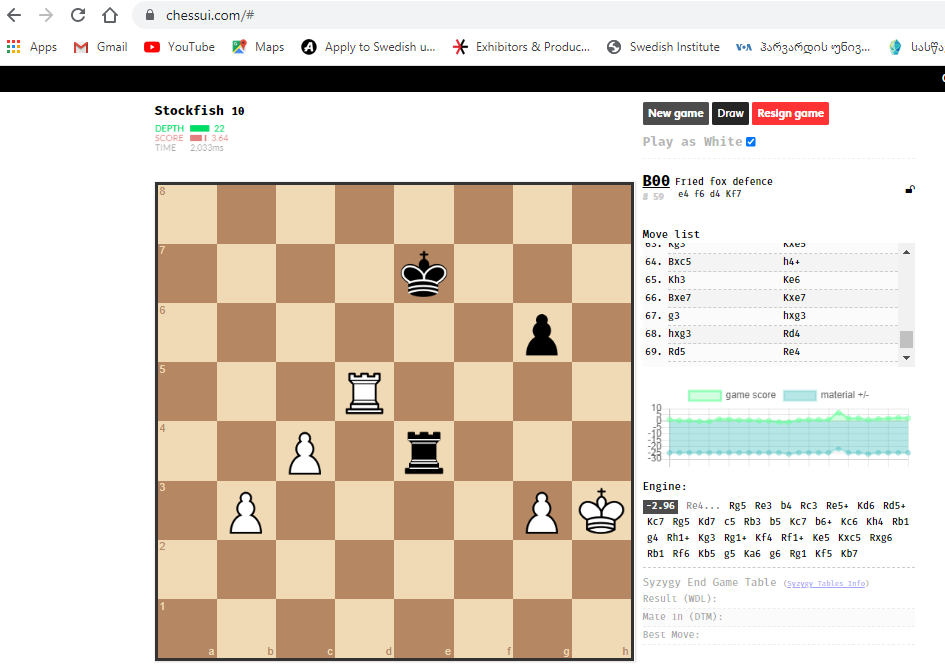The width and height of the screenshot is (945, 664).
Task: Open the YouTube bookmark
Action: click(179, 47)
